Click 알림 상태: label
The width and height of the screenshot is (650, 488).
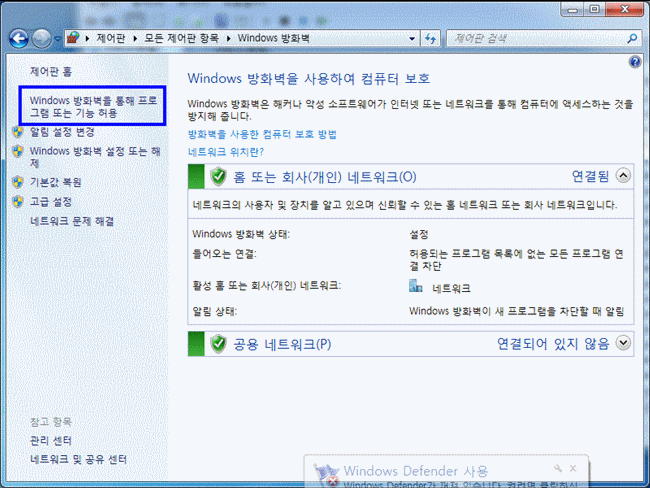215,311
